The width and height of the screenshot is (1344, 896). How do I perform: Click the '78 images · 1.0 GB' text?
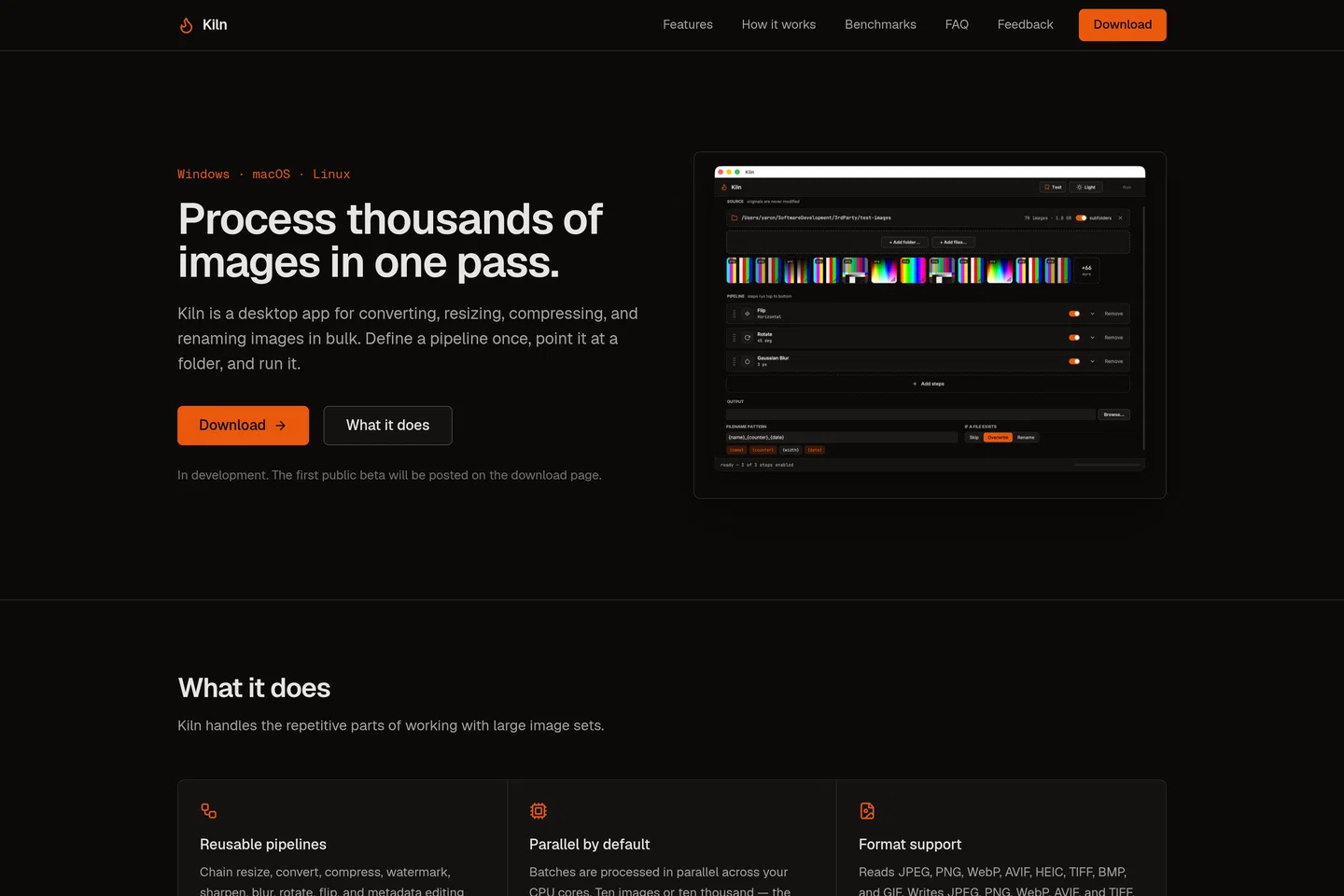(1047, 217)
